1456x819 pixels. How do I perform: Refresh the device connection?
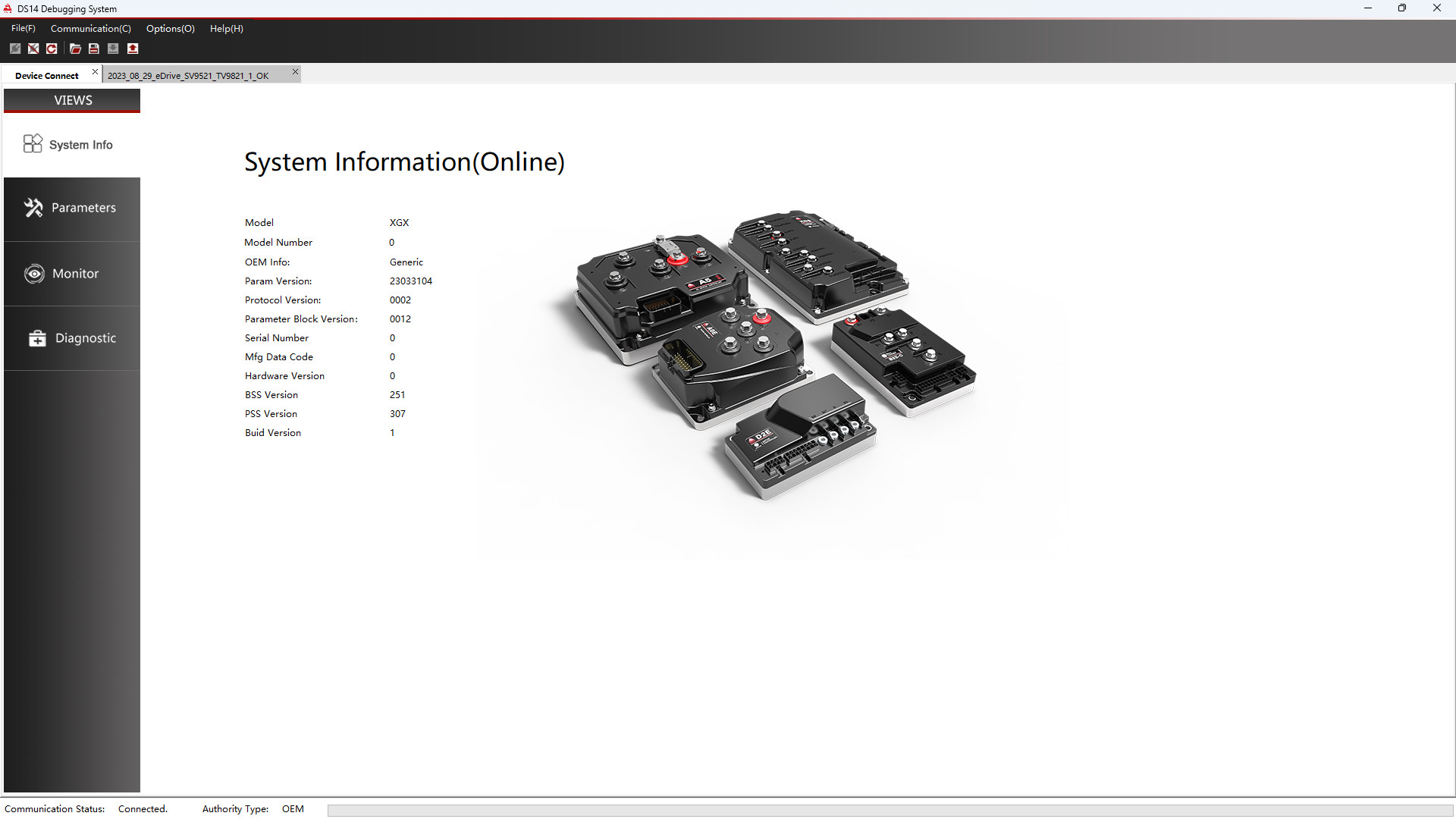click(52, 49)
